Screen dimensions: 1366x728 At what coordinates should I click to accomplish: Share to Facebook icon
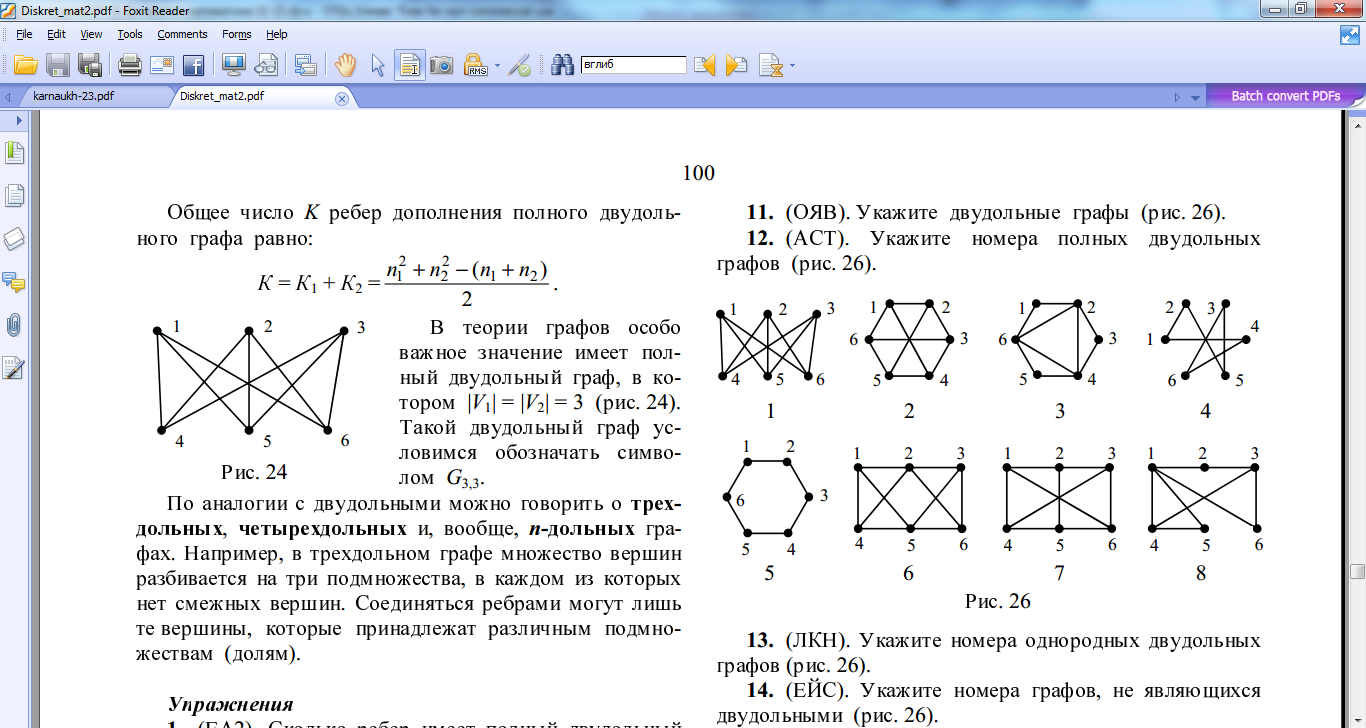coord(193,65)
